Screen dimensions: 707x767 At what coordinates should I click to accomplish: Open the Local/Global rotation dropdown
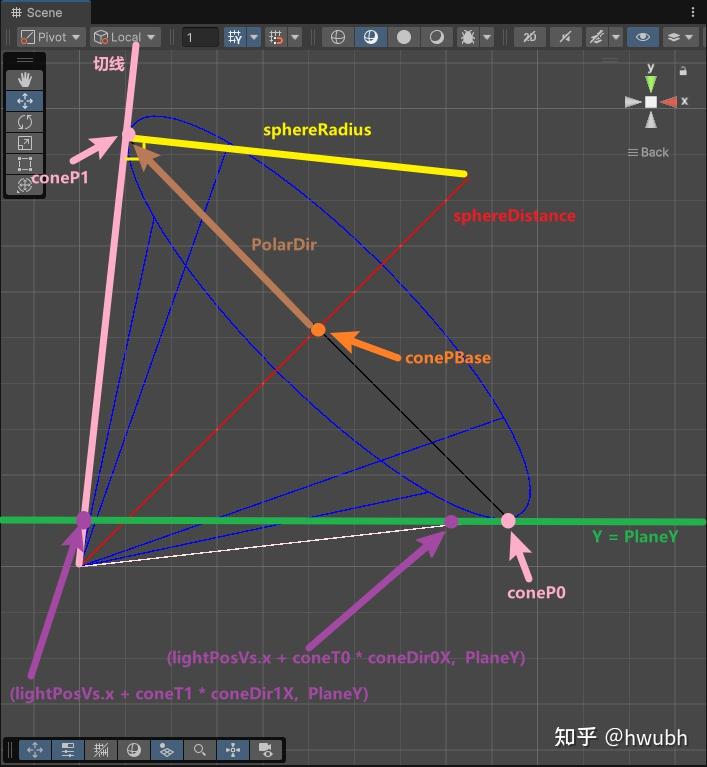click(x=125, y=37)
